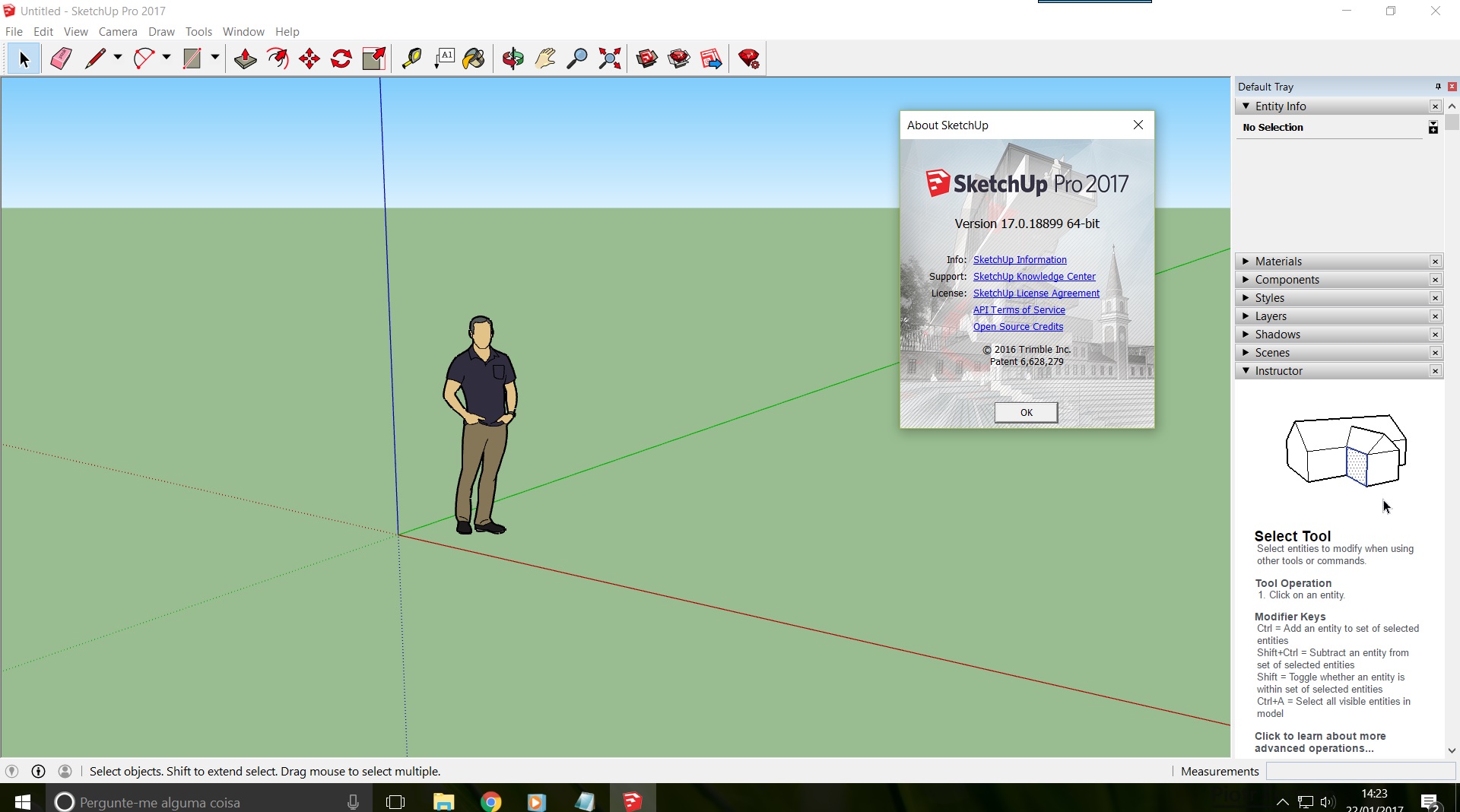This screenshot has height=812, width=1460.
Task: Open the Line tool dropdown arrow
Action: 118,57
